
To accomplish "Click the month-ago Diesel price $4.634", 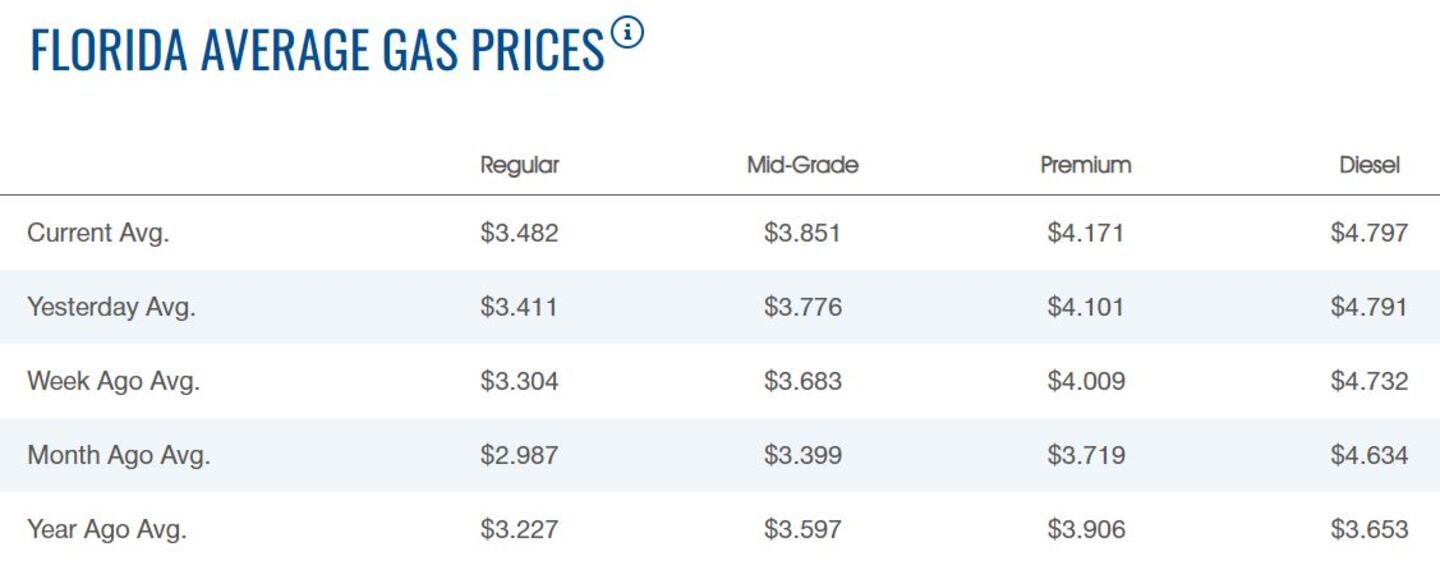I will coord(1369,455).
